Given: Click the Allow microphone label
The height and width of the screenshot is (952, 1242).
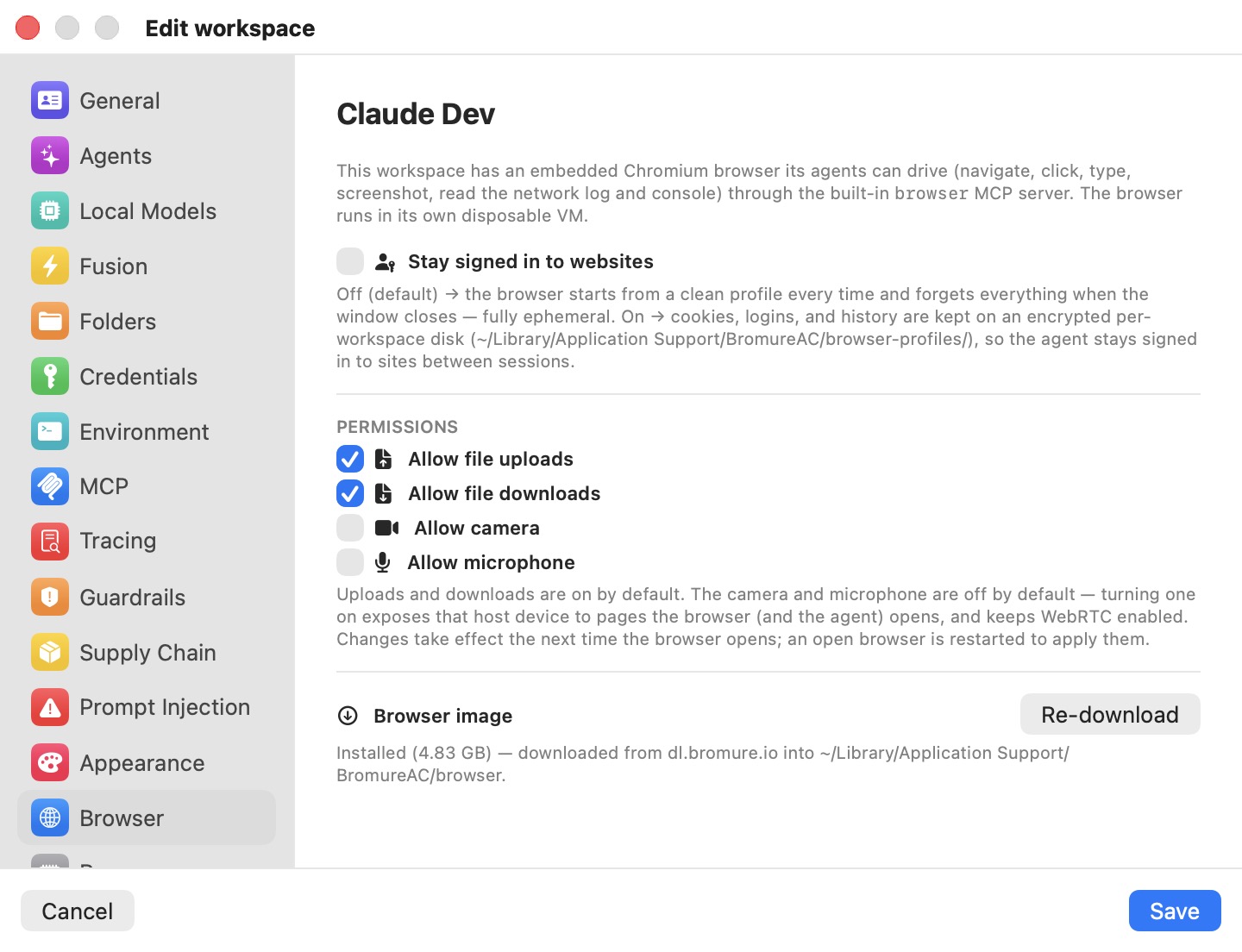Looking at the screenshot, I should pyautogui.click(x=491, y=562).
